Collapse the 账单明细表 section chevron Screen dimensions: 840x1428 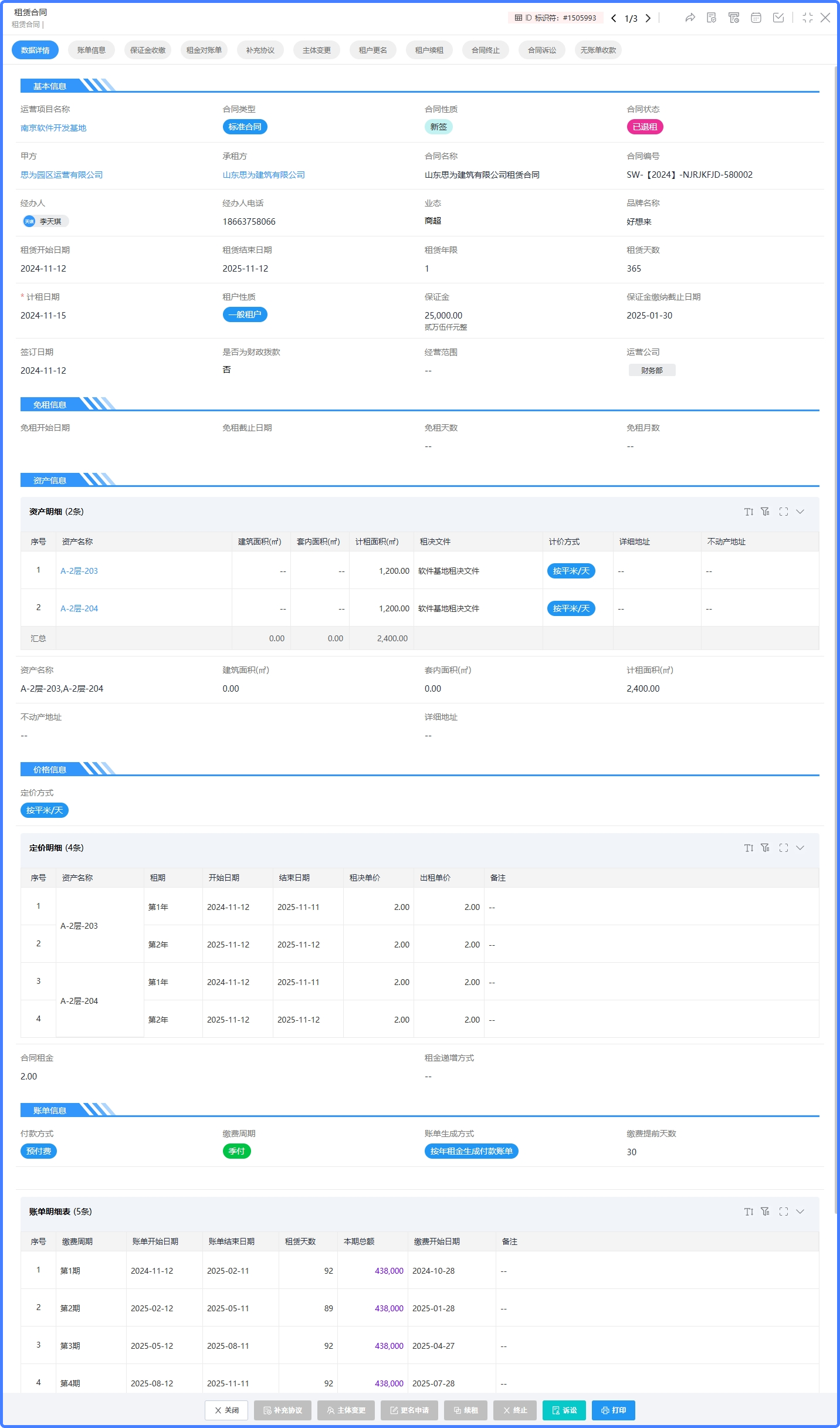point(800,1212)
